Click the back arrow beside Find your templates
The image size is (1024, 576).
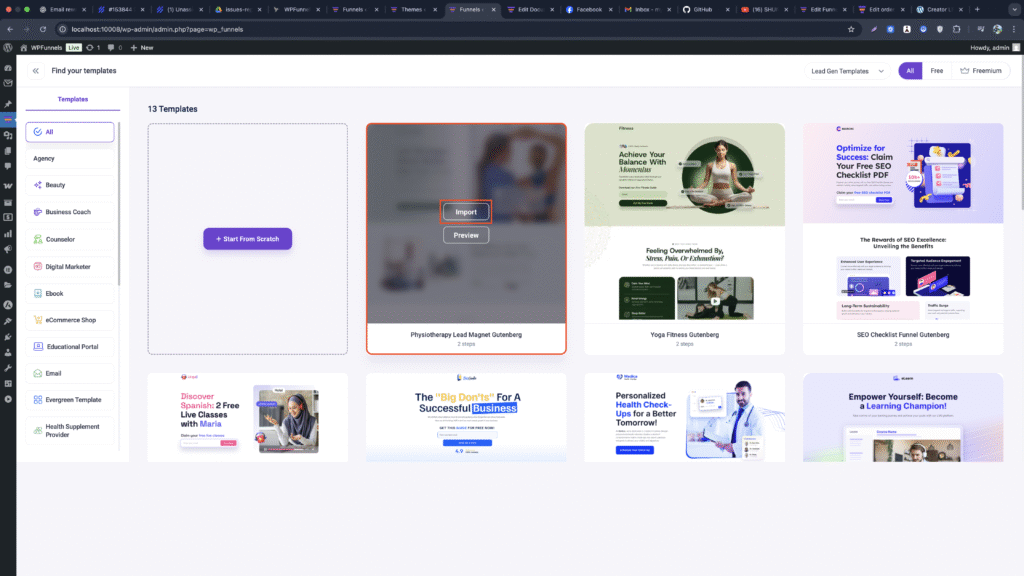point(35,70)
